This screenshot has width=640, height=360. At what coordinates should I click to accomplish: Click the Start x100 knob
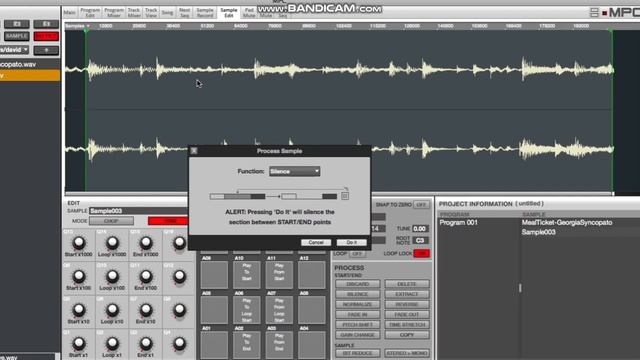[x=79, y=276]
